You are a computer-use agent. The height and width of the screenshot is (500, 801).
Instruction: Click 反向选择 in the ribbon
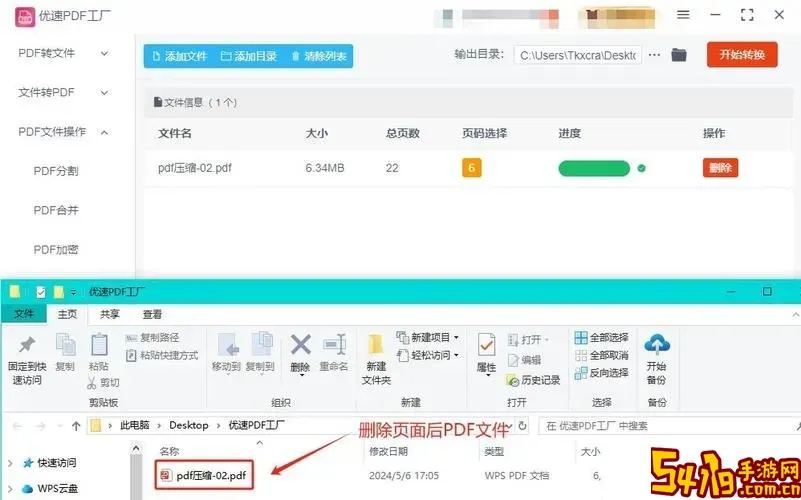pyautogui.click(x=602, y=373)
